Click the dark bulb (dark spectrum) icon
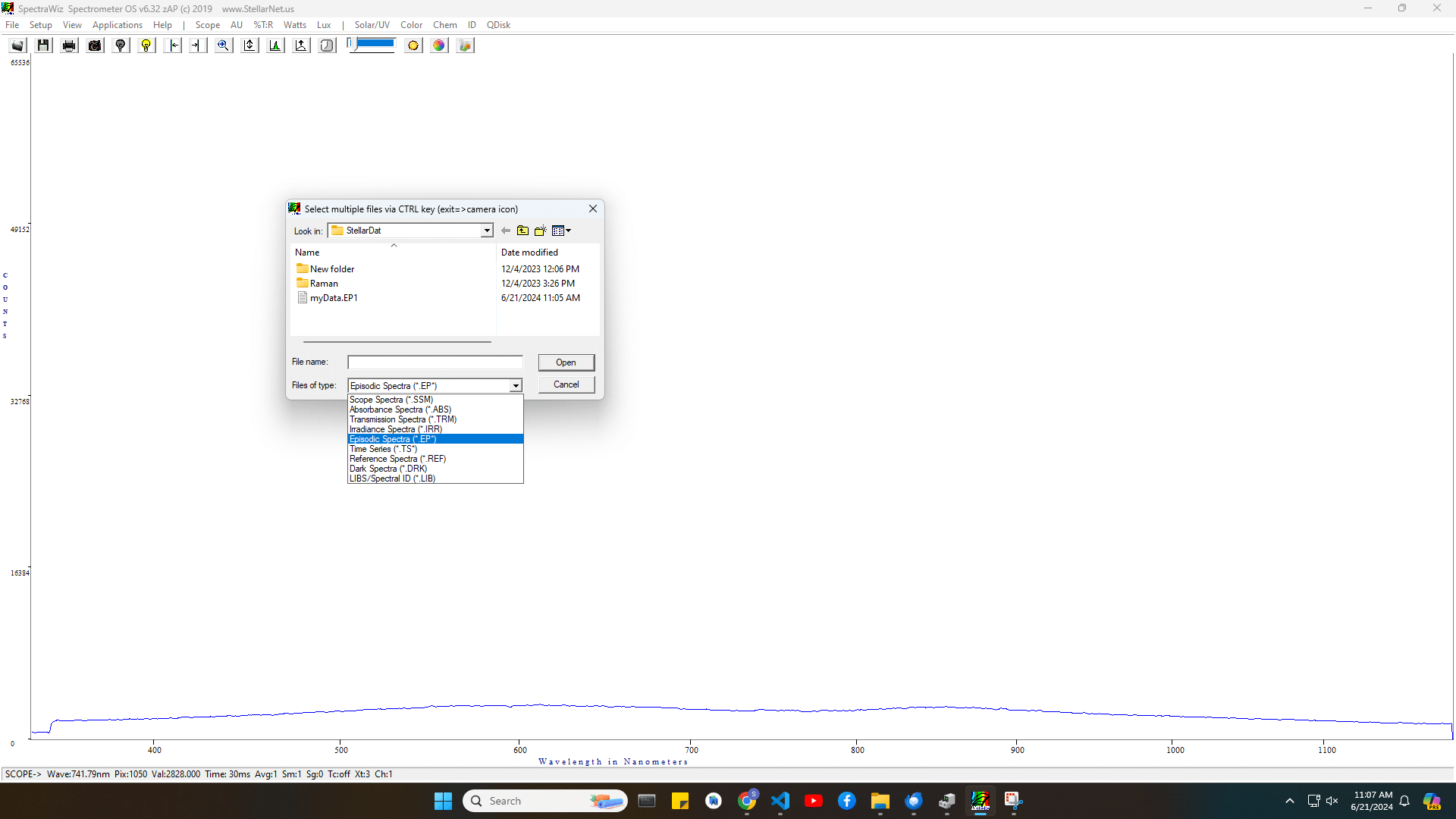This screenshot has height=819, width=1456. (121, 45)
